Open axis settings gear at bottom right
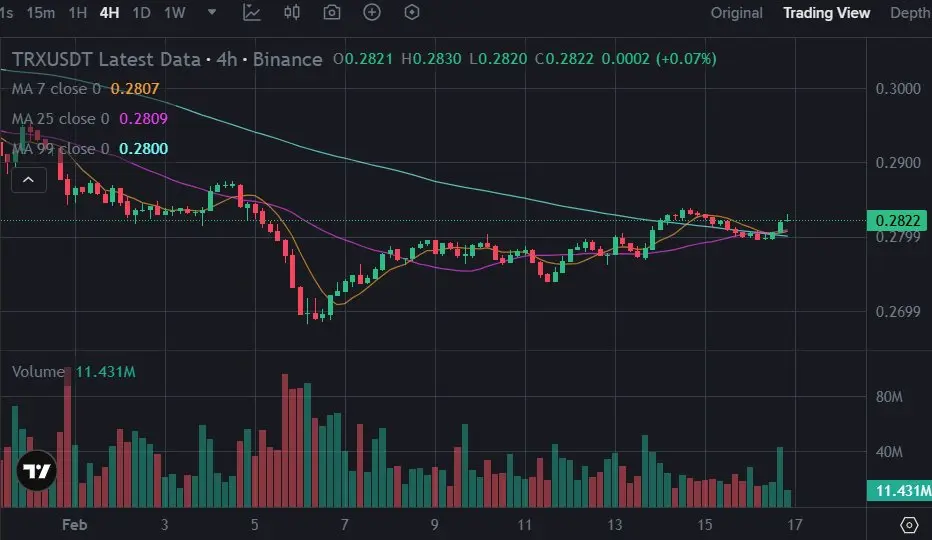 [909, 525]
